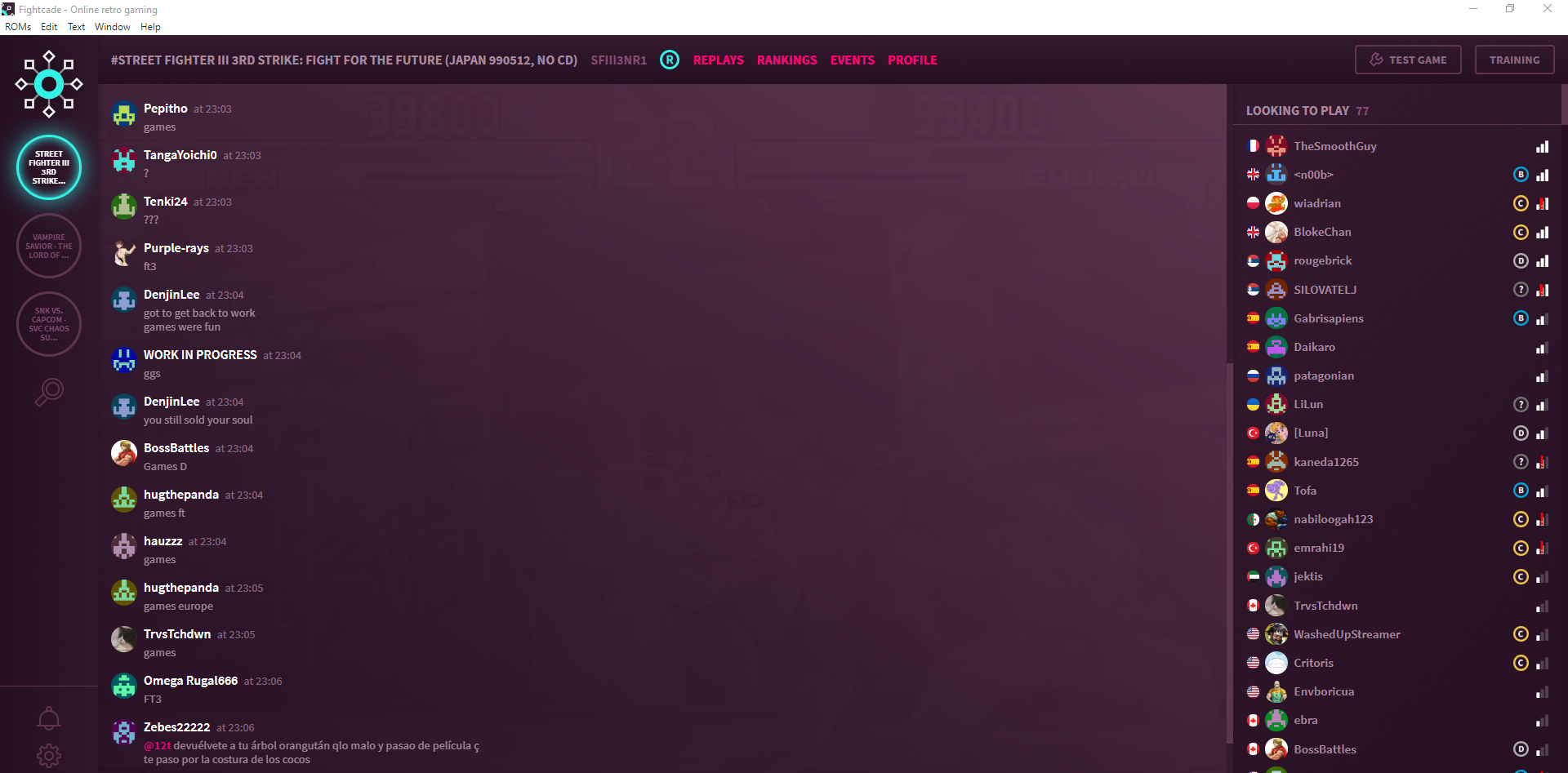The image size is (1568, 773).
Task: Click LiLun's unranked question badge
Action: point(1521,405)
